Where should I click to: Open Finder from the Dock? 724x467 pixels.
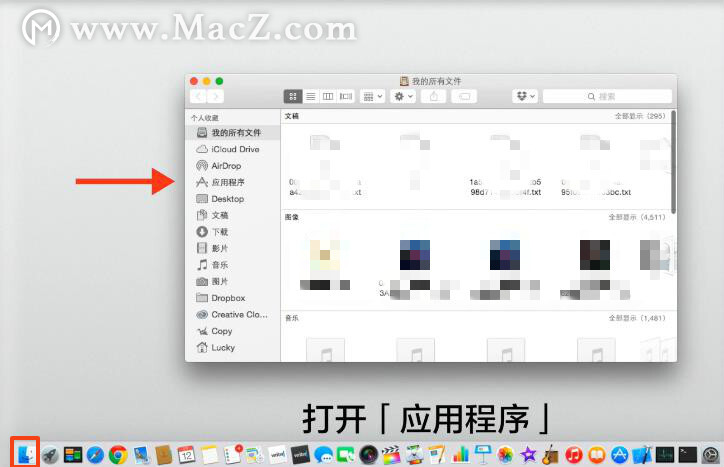[25, 454]
